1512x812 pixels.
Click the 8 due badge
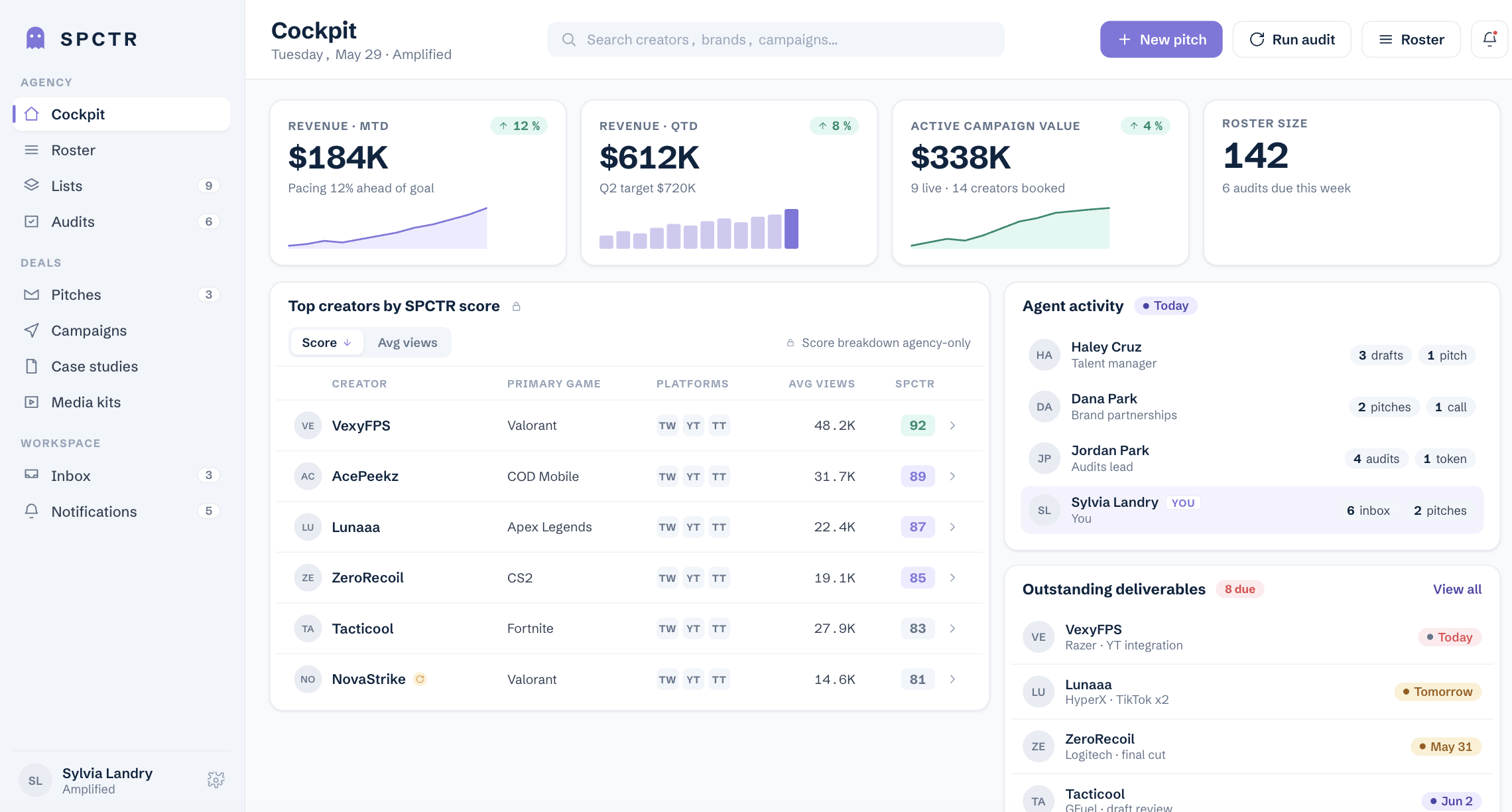[x=1239, y=589]
